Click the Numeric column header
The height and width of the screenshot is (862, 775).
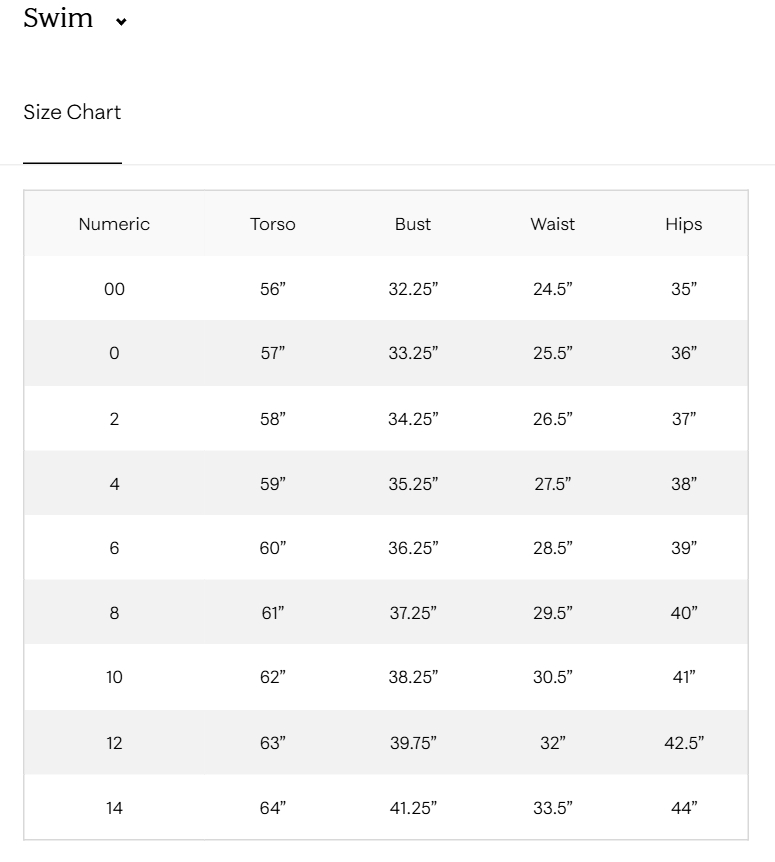pos(114,224)
